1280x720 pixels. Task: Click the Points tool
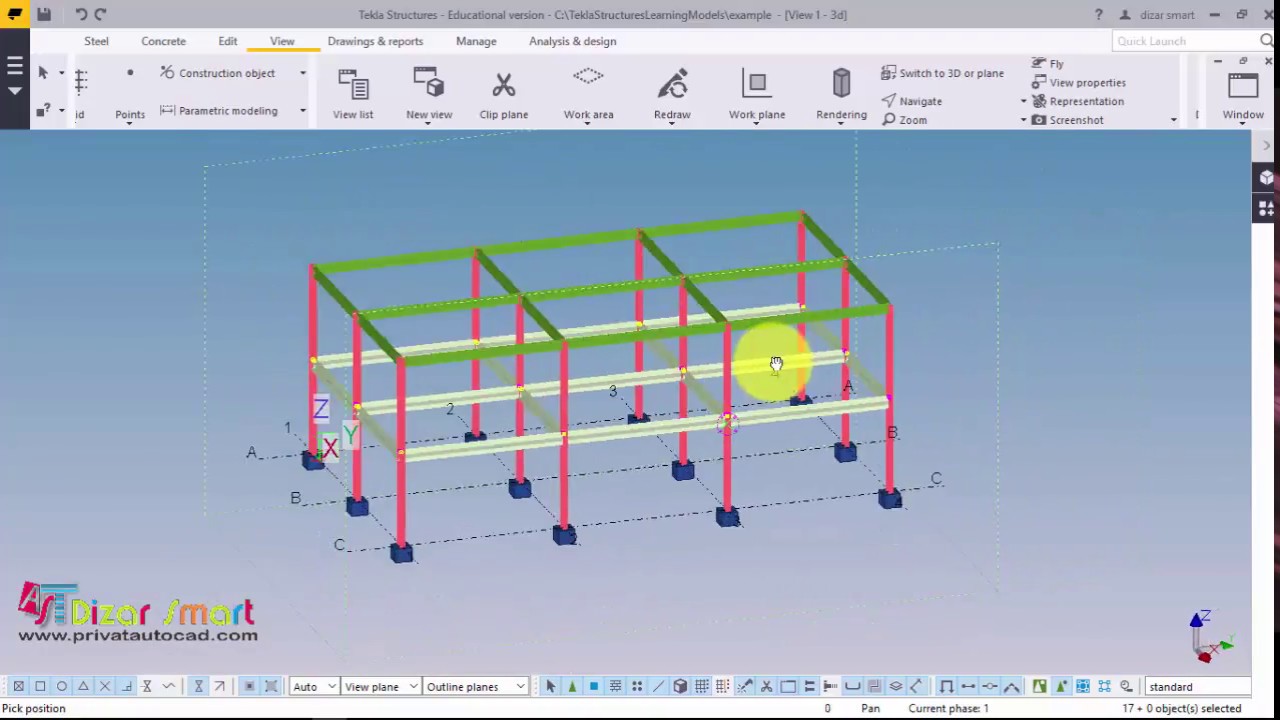pyautogui.click(x=130, y=94)
